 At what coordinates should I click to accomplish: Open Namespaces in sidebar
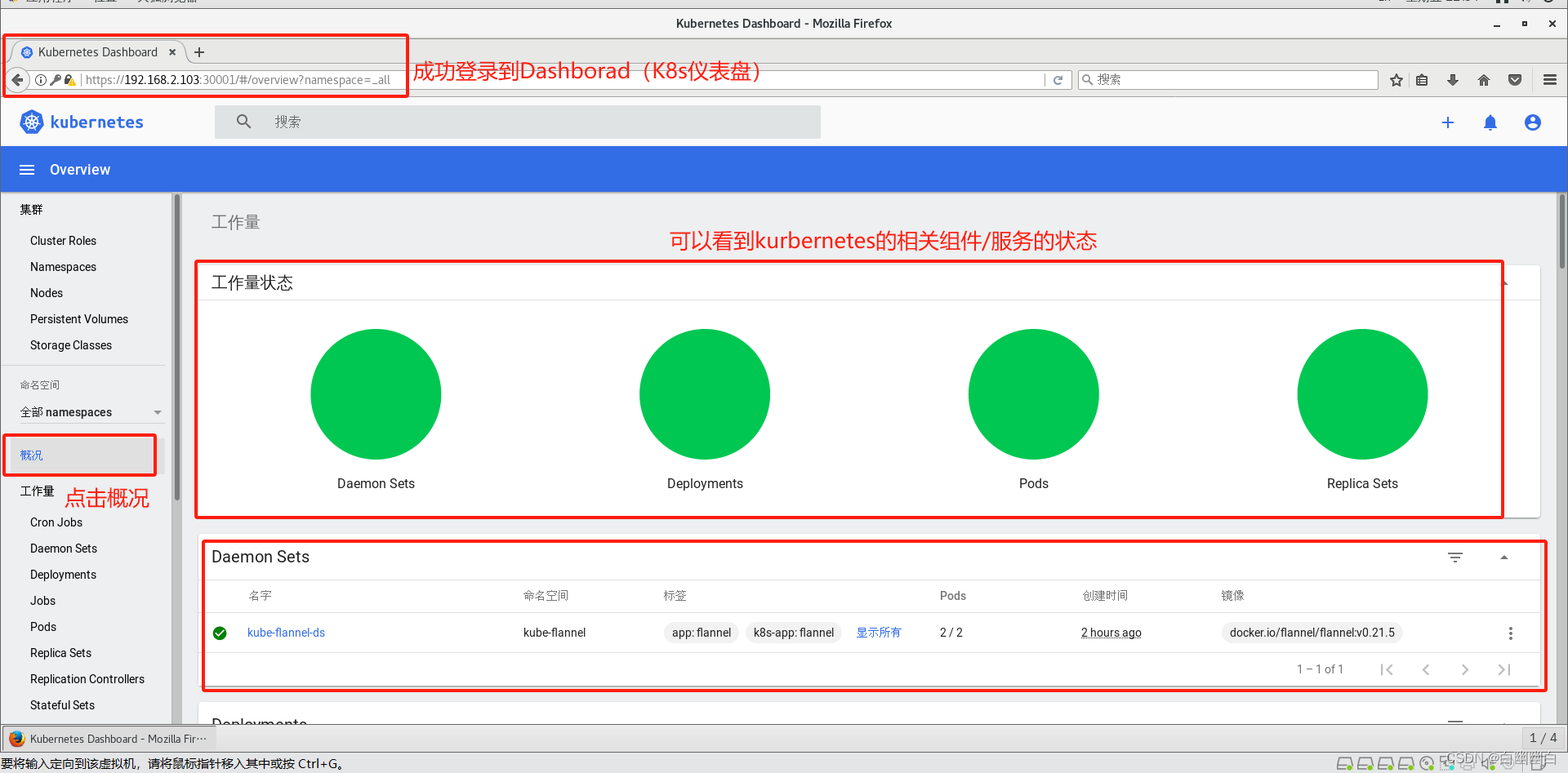64,267
